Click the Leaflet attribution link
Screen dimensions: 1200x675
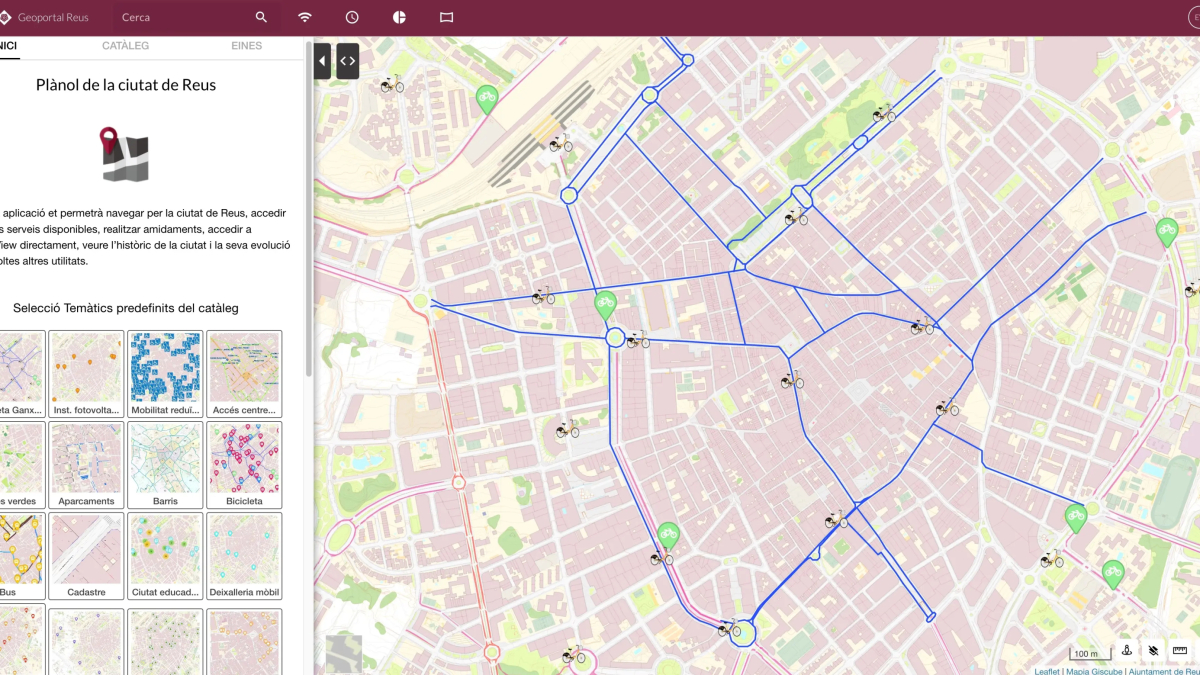1047,671
